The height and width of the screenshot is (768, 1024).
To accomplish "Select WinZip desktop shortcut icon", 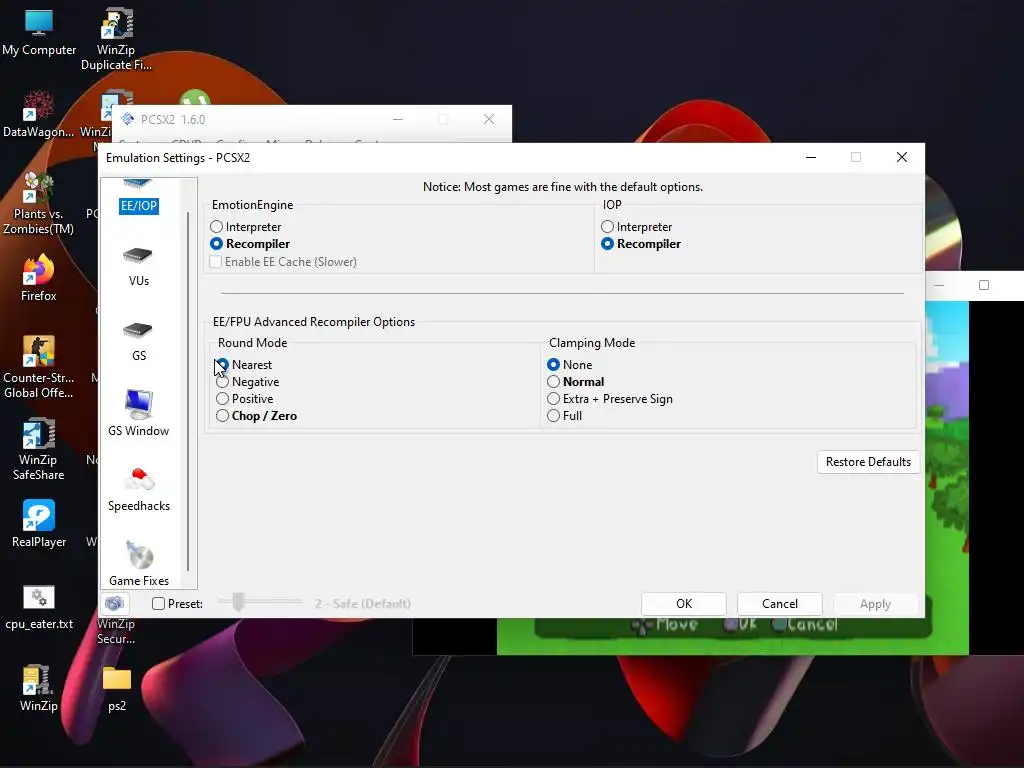I will click(39, 688).
